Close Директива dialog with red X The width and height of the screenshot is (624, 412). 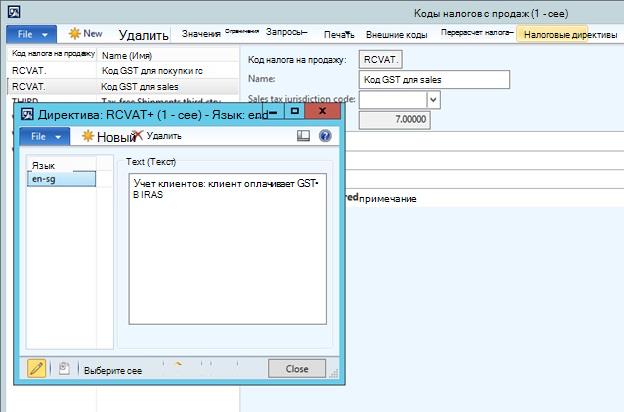click(322, 111)
